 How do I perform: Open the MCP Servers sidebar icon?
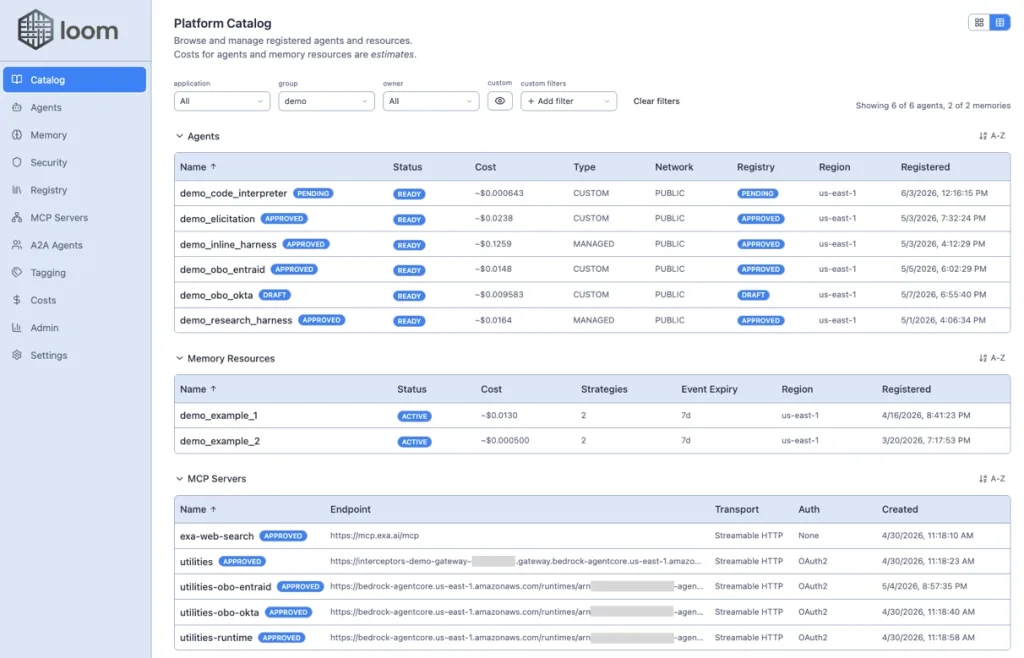click(17, 217)
